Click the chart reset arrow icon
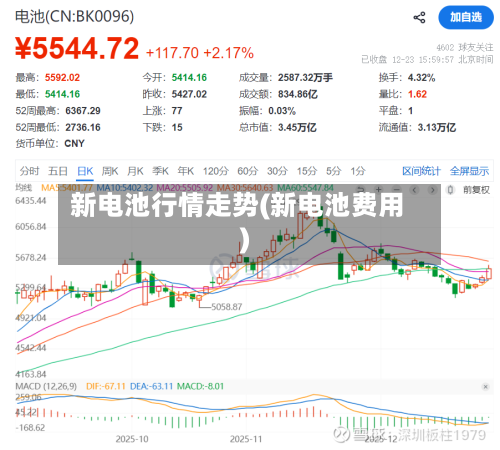 [361, 190]
